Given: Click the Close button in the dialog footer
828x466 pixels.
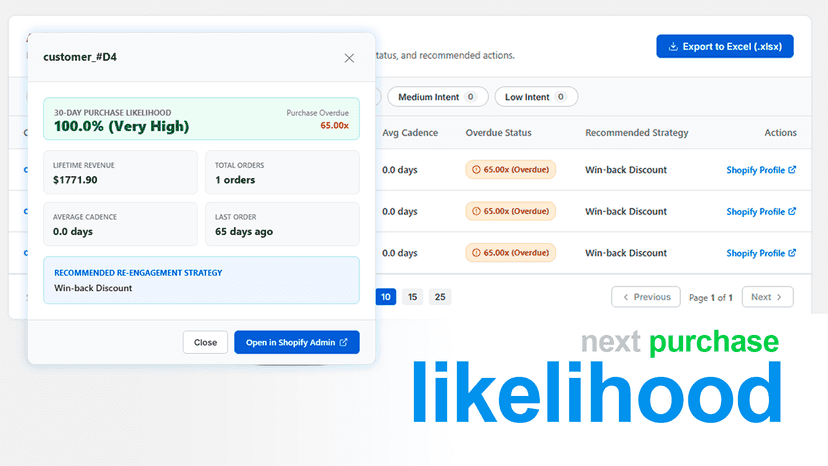Looking at the screenshot, I should click(x=205, y=342).
